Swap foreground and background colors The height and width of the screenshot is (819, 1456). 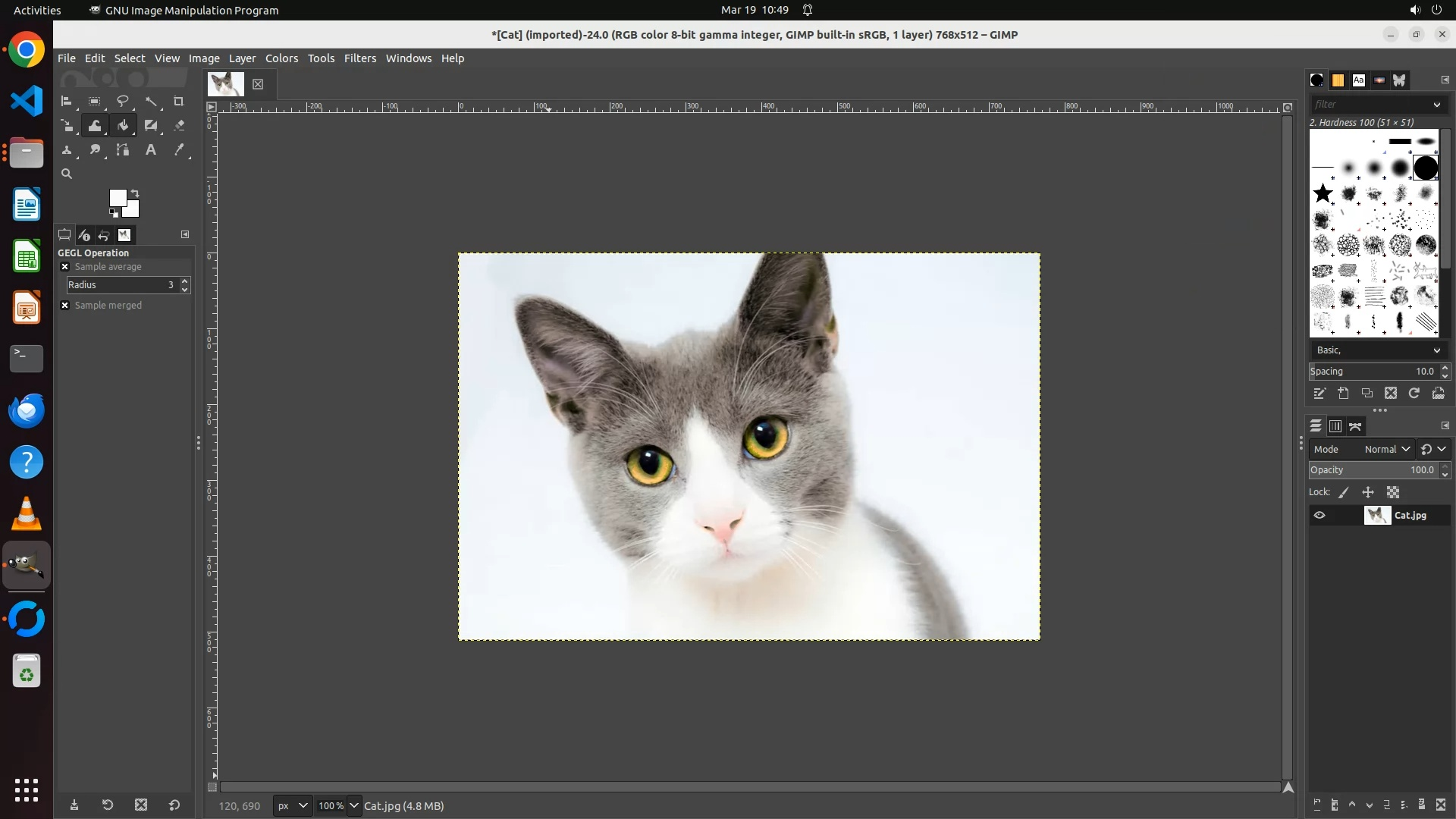[x=135, y=193]
